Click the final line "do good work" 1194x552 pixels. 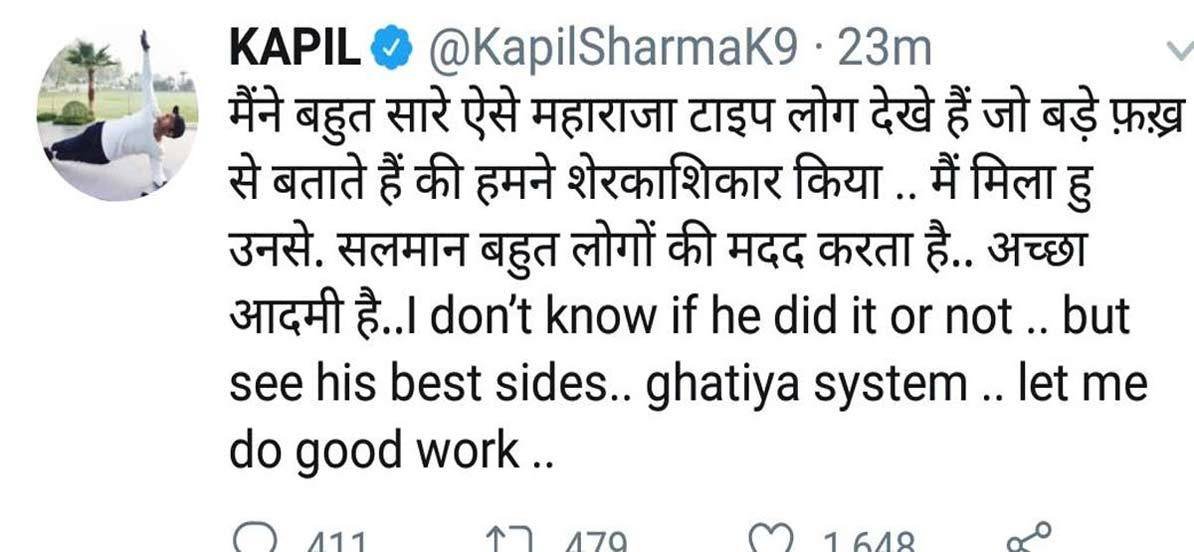[374, 452]
